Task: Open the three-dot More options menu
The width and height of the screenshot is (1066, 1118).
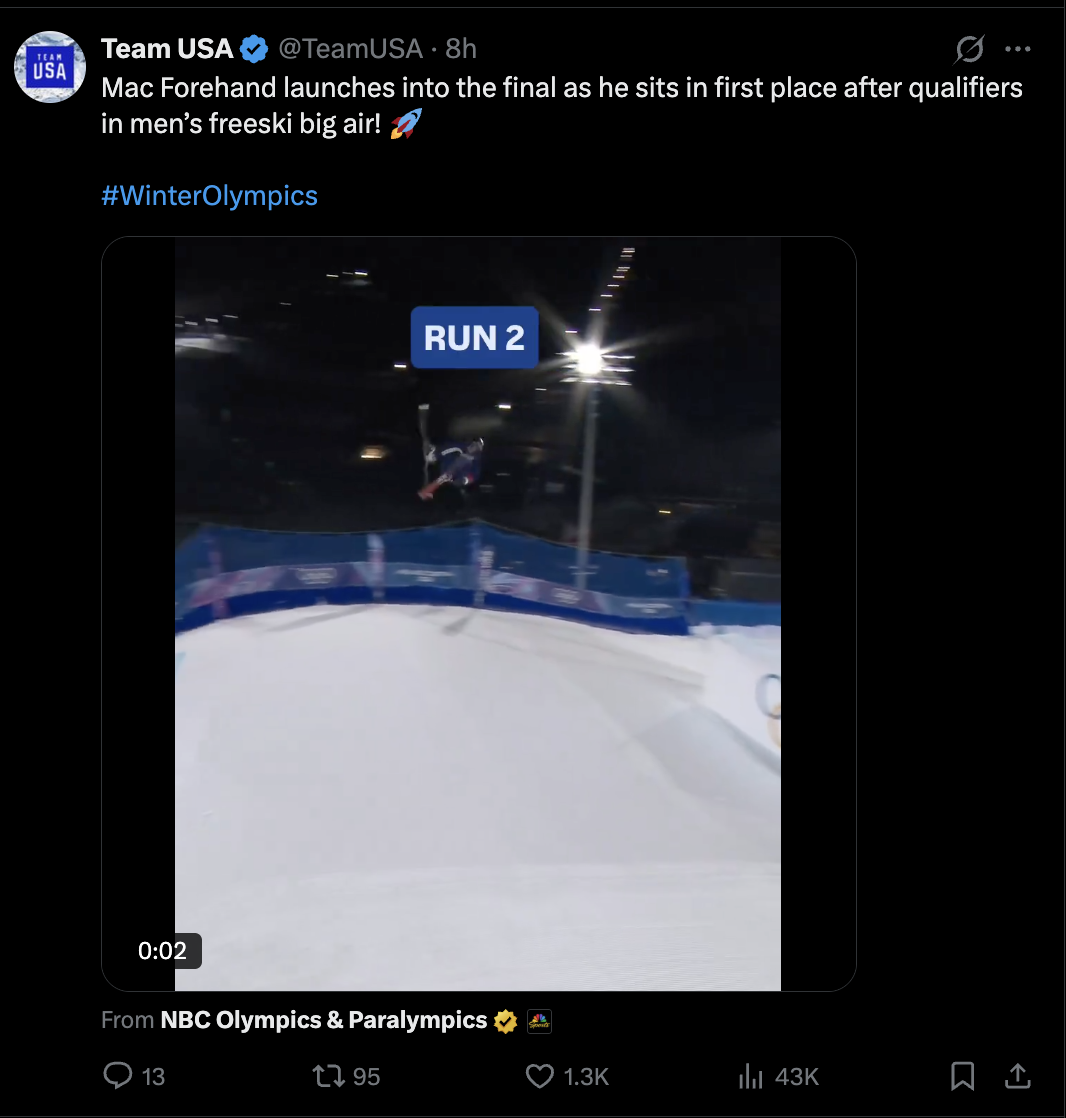Action: (1017, 49)
